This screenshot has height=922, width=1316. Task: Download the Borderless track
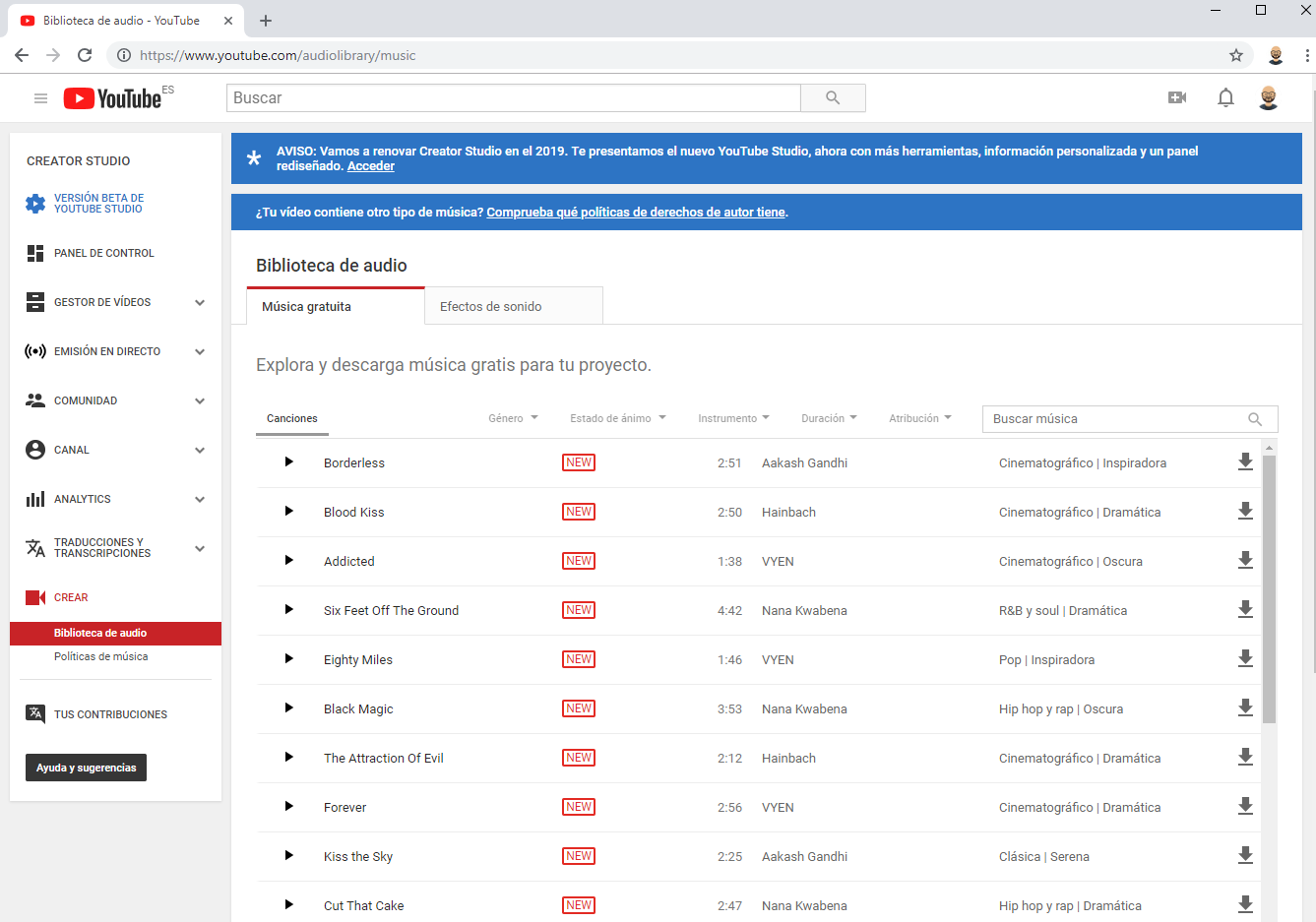click(x=1245, y=462)
